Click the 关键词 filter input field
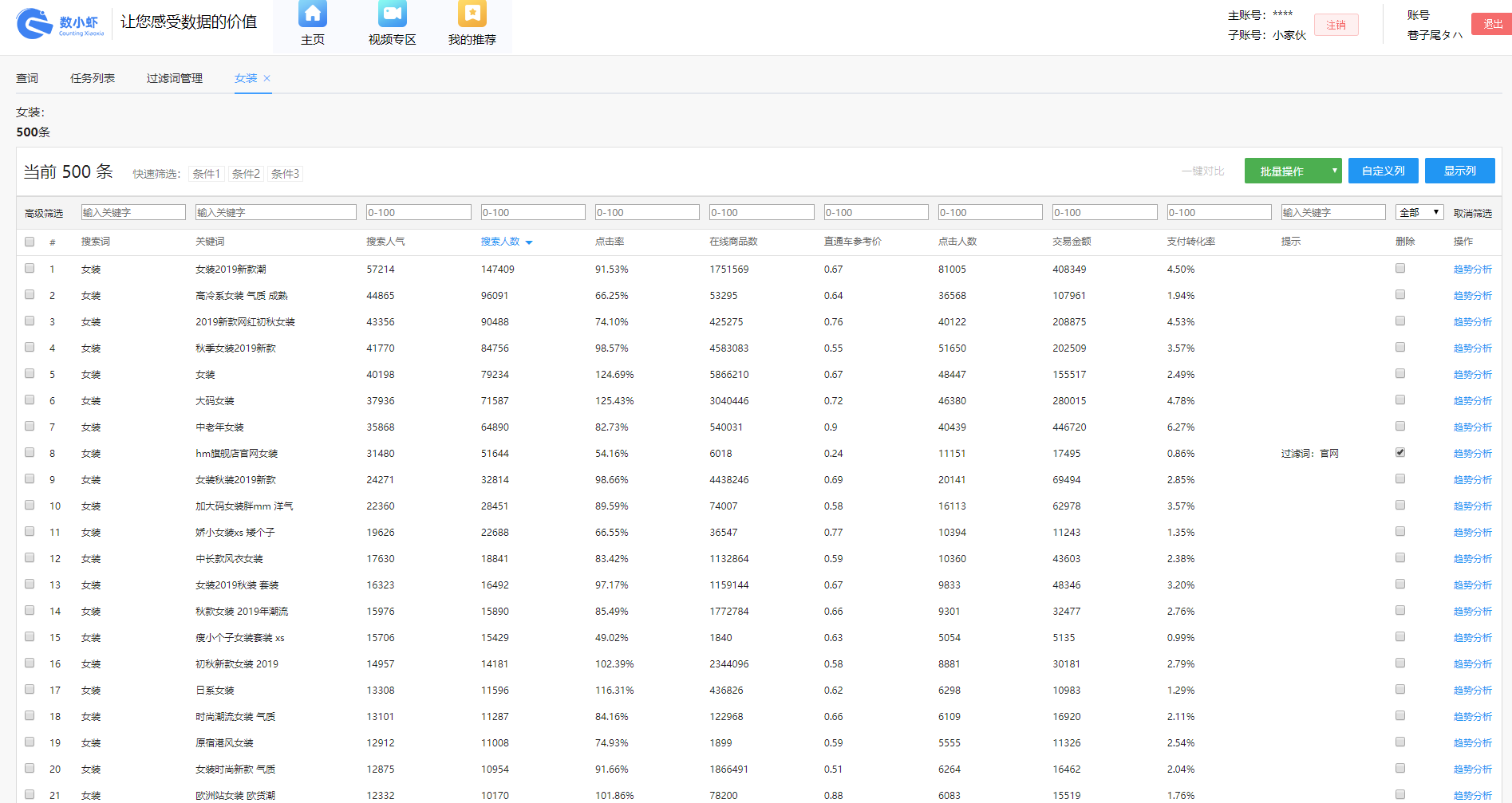The width and height of the screenshot is (1512, 803). [x=275, y=212]
